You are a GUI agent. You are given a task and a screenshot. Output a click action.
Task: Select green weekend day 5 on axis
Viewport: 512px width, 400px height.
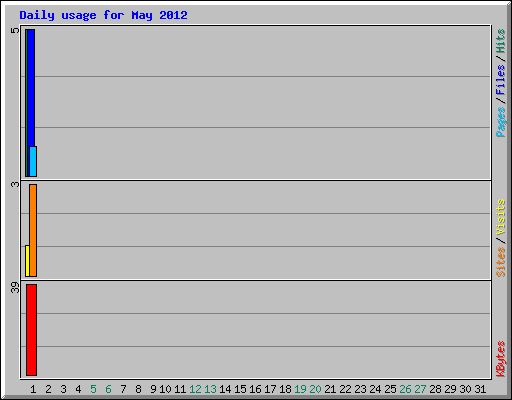click(93, 389)
